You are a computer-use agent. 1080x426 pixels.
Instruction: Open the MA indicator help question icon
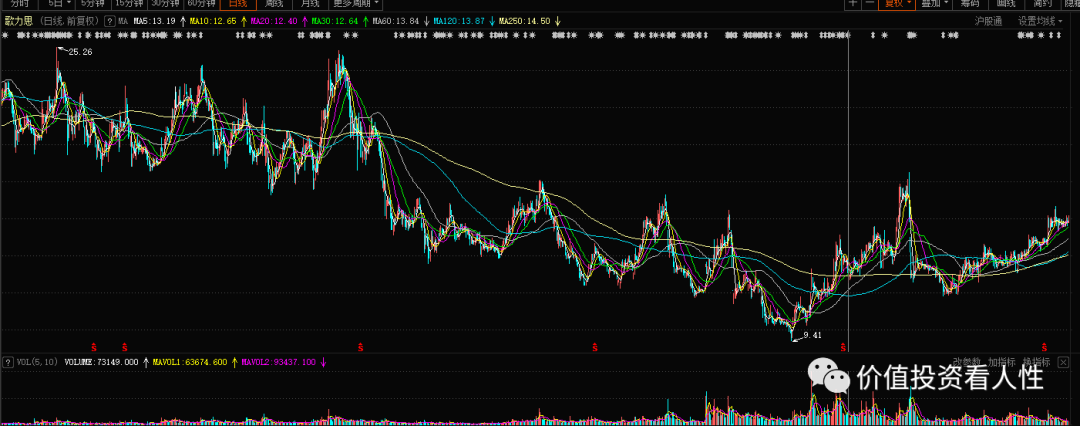pos(109,21)
